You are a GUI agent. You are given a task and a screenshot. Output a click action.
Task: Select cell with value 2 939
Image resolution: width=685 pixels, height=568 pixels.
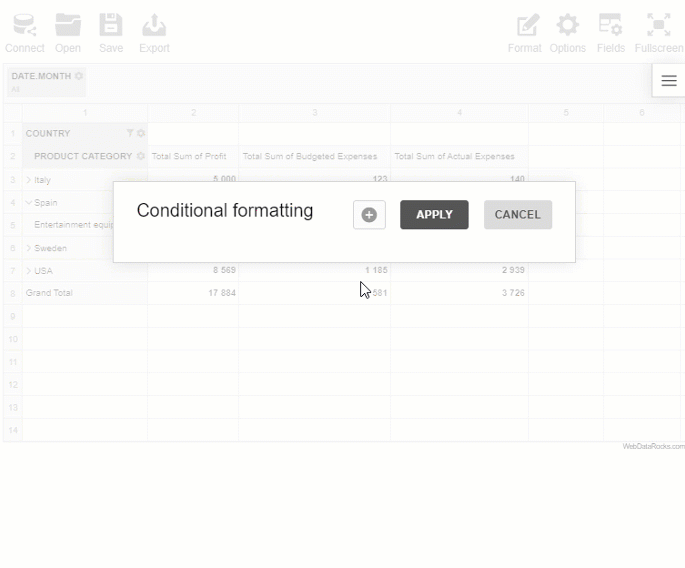[460, 270]
